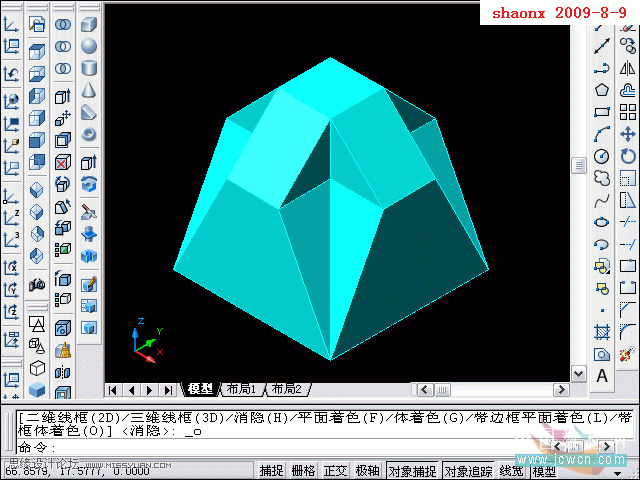Image resolution: width=640 pixels, height=480 pixels.
Task: Go to previous layout tab button
Action: pyautogui.click(x=131, y=390)
